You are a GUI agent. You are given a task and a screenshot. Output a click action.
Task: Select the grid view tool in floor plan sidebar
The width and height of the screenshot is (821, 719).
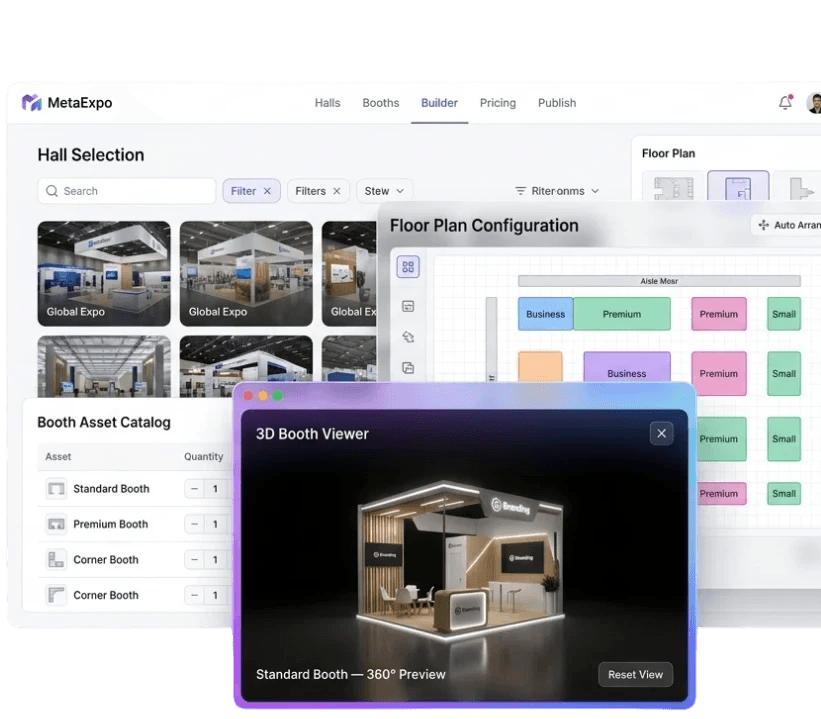408,267
